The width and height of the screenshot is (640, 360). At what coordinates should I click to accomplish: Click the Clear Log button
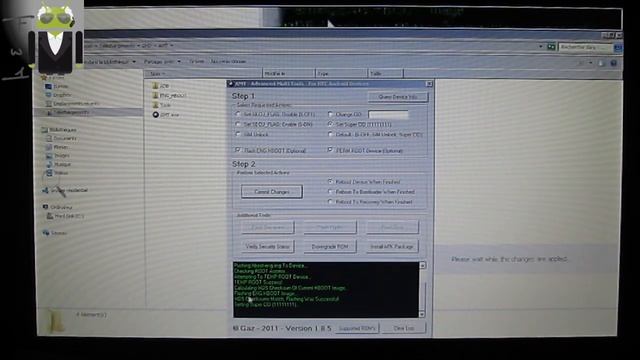[404, 328]
